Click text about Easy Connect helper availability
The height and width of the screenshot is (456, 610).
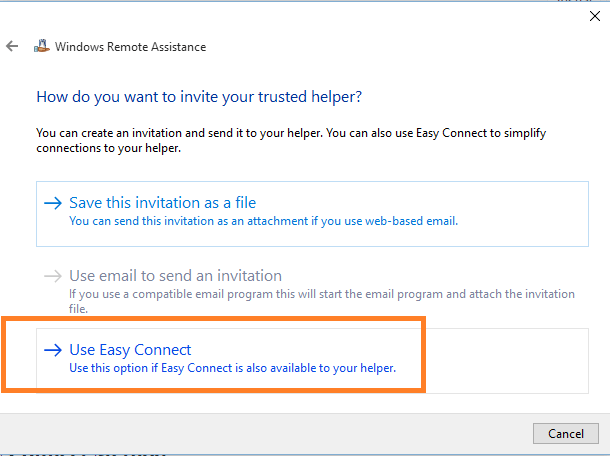(232, 368)
